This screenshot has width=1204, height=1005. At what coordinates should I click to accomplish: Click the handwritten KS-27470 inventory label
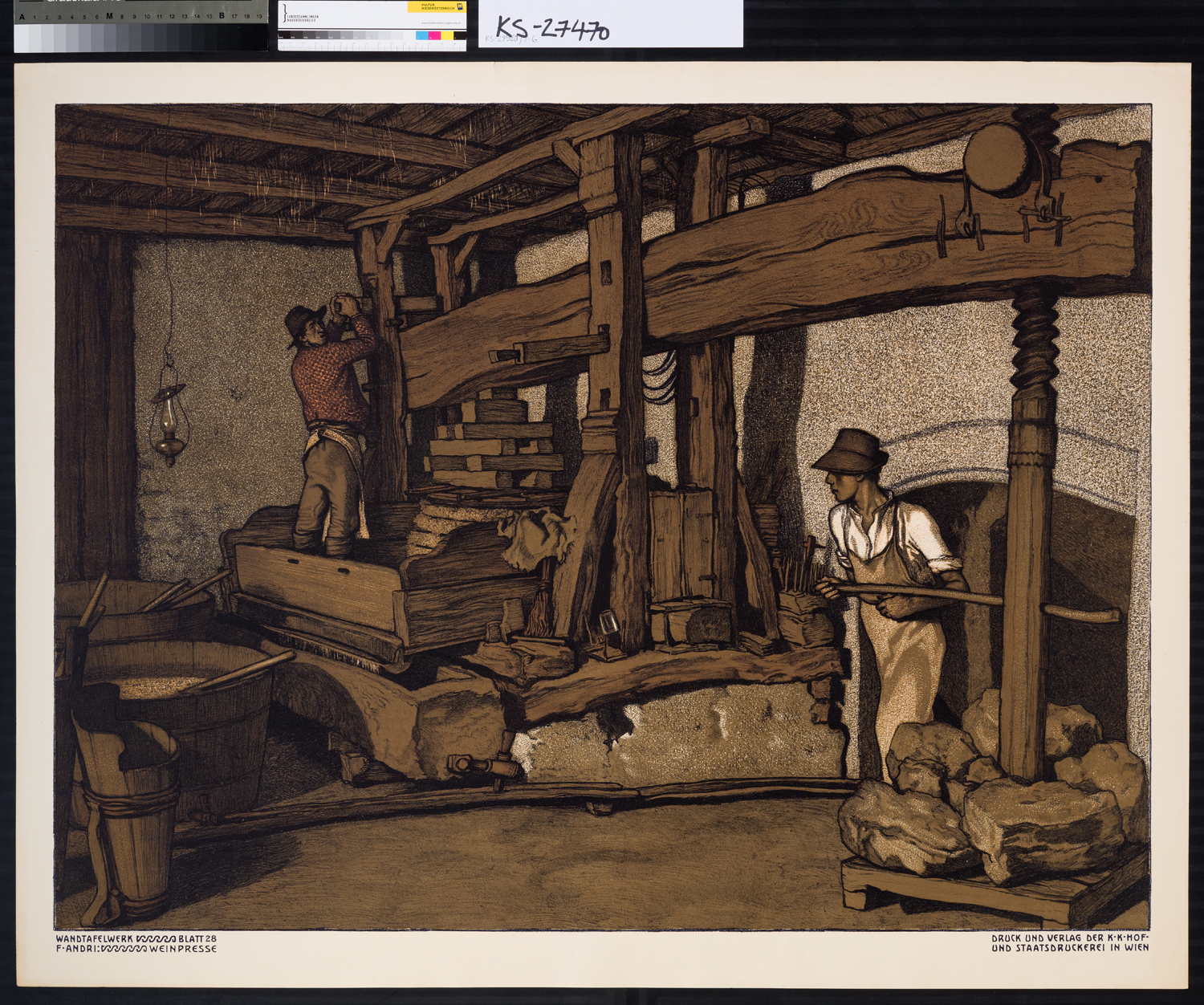pos(552,28)
